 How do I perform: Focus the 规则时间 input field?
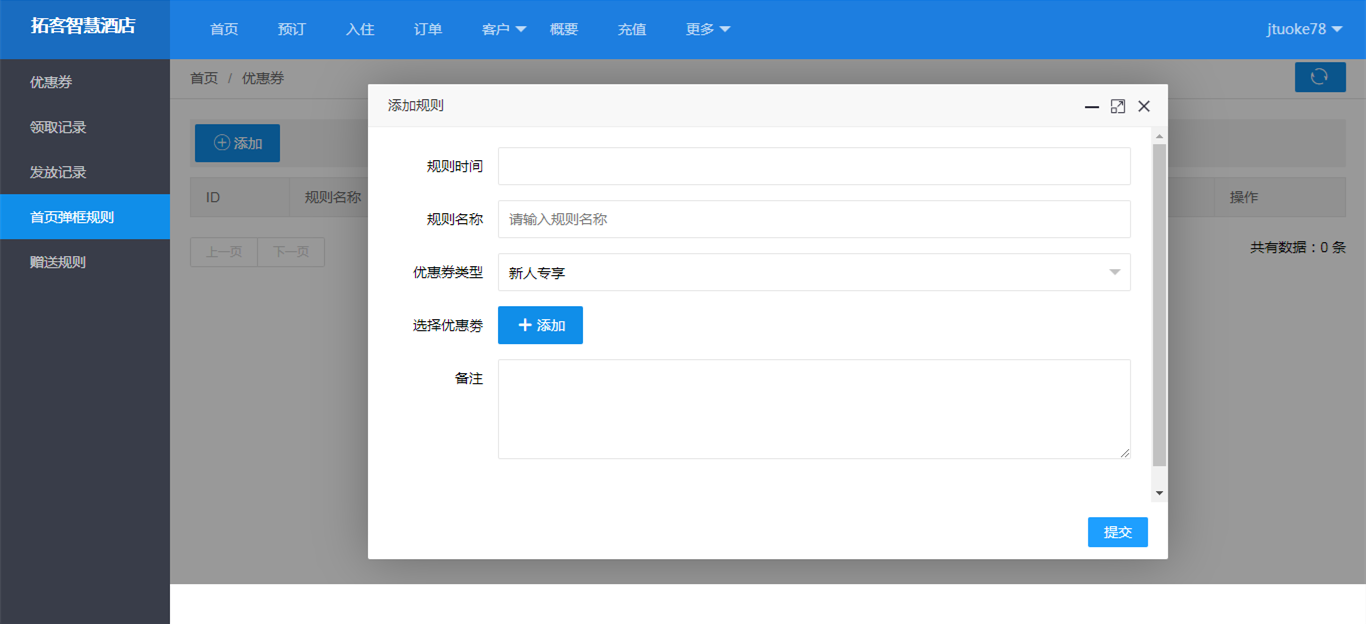[814, 166]
